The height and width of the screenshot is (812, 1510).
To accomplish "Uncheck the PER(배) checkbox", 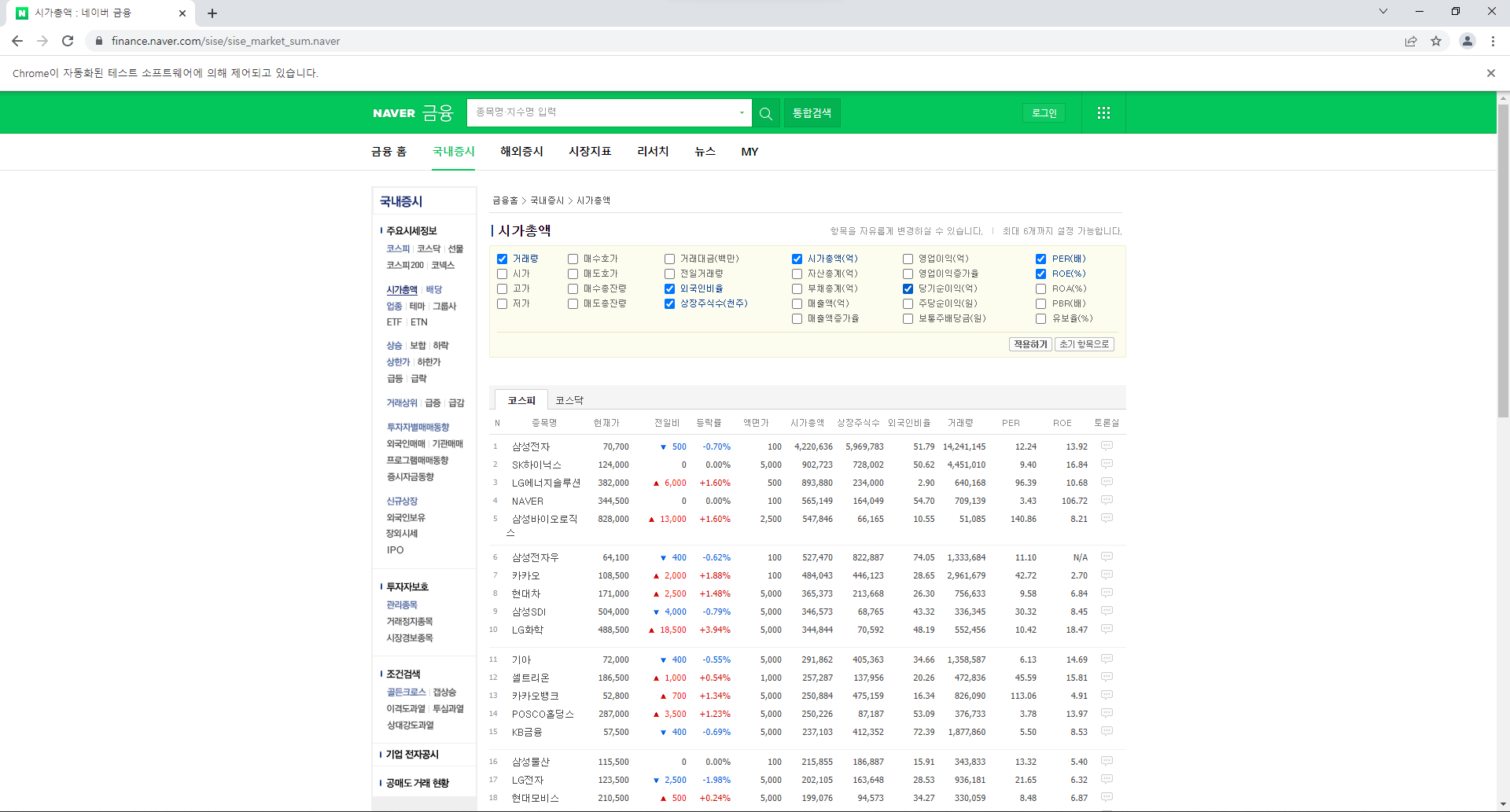I will click(1040, 259).
